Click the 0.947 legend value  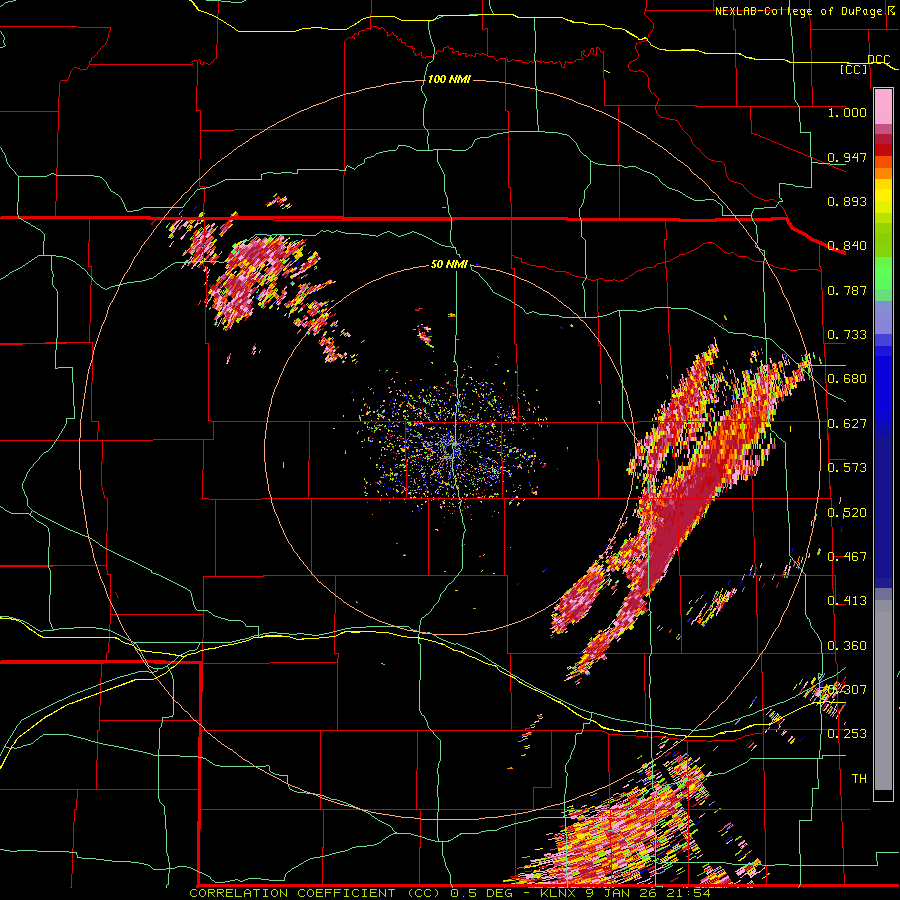[x=847, y=157]
